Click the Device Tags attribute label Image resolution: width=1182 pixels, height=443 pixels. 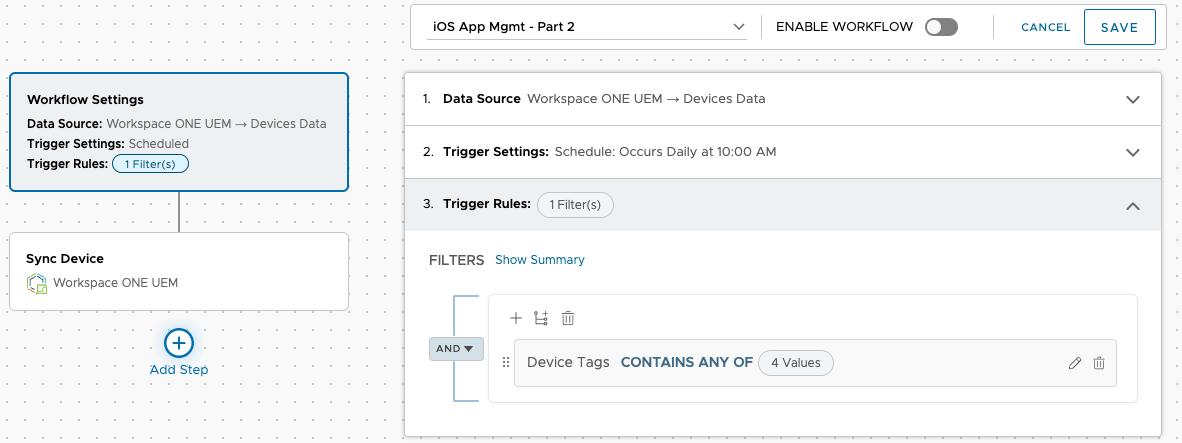[x=568, y=362]
